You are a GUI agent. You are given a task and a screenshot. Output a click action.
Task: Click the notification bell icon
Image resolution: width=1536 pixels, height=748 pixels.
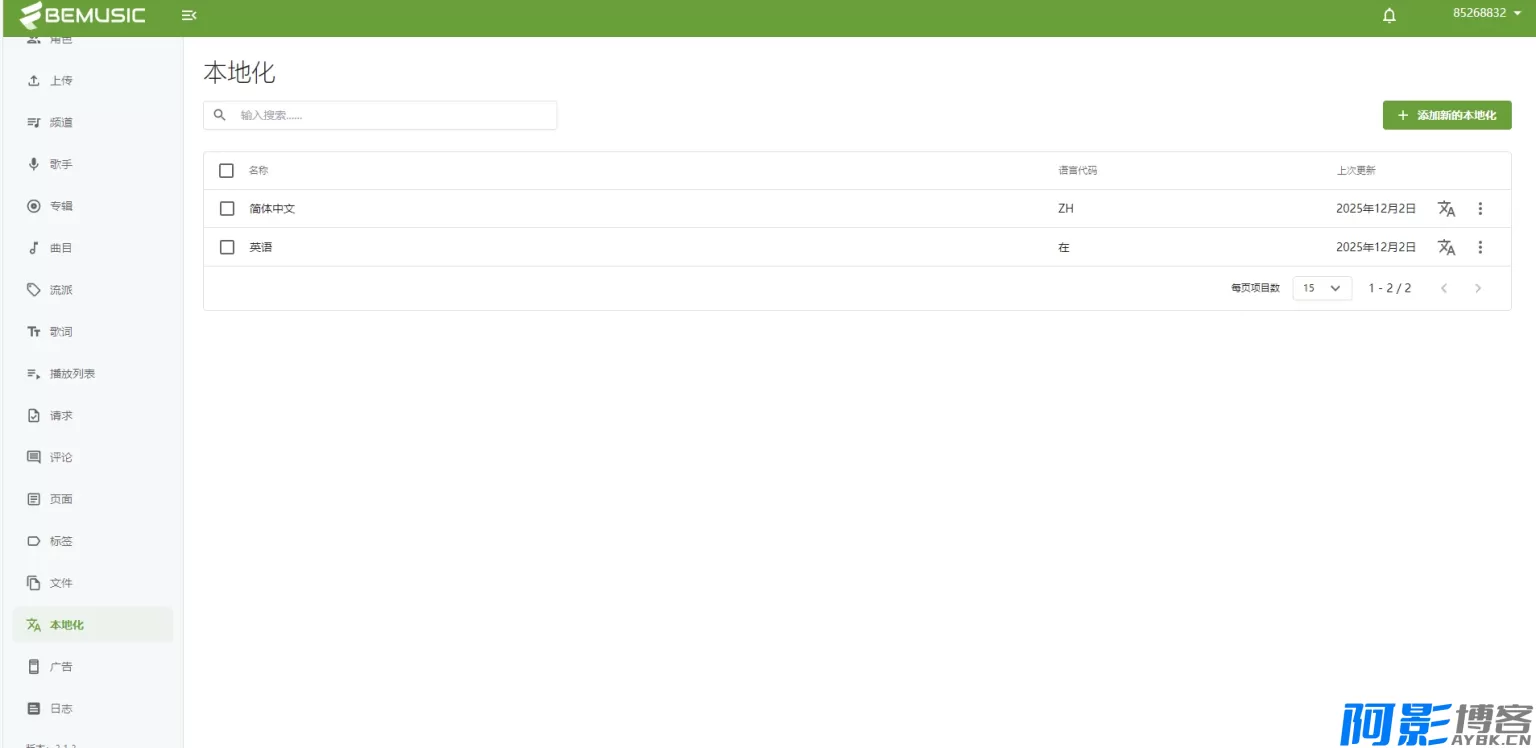[x=1389, y=16]
